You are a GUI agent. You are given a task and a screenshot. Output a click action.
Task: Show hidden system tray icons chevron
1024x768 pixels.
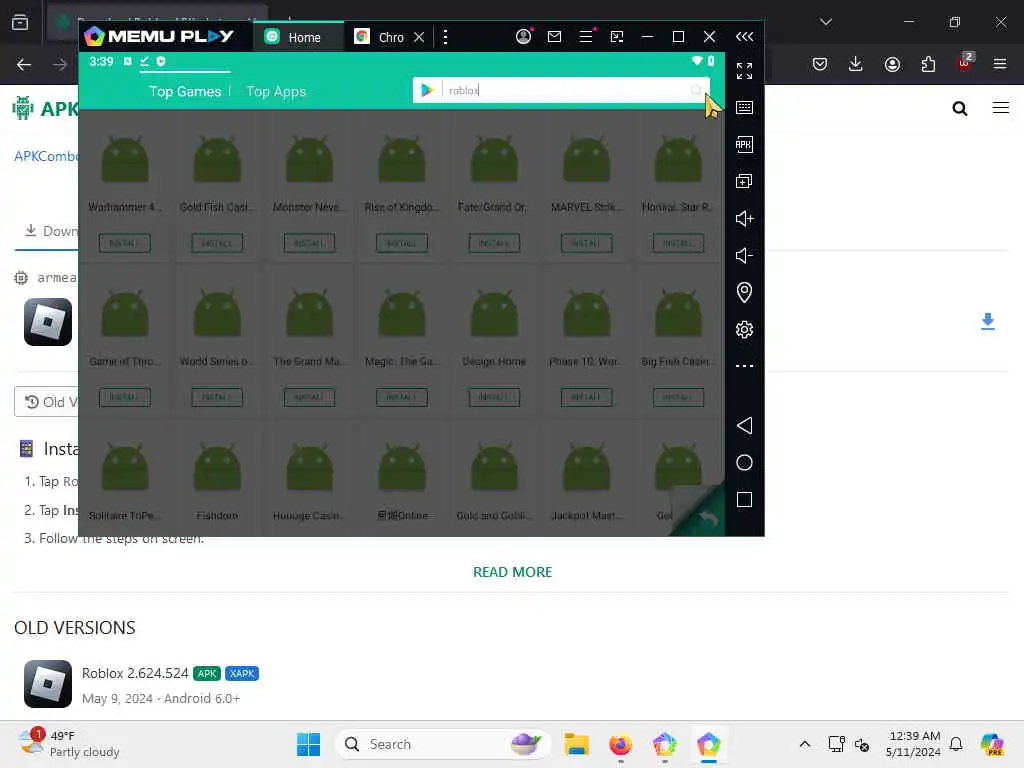805,744
